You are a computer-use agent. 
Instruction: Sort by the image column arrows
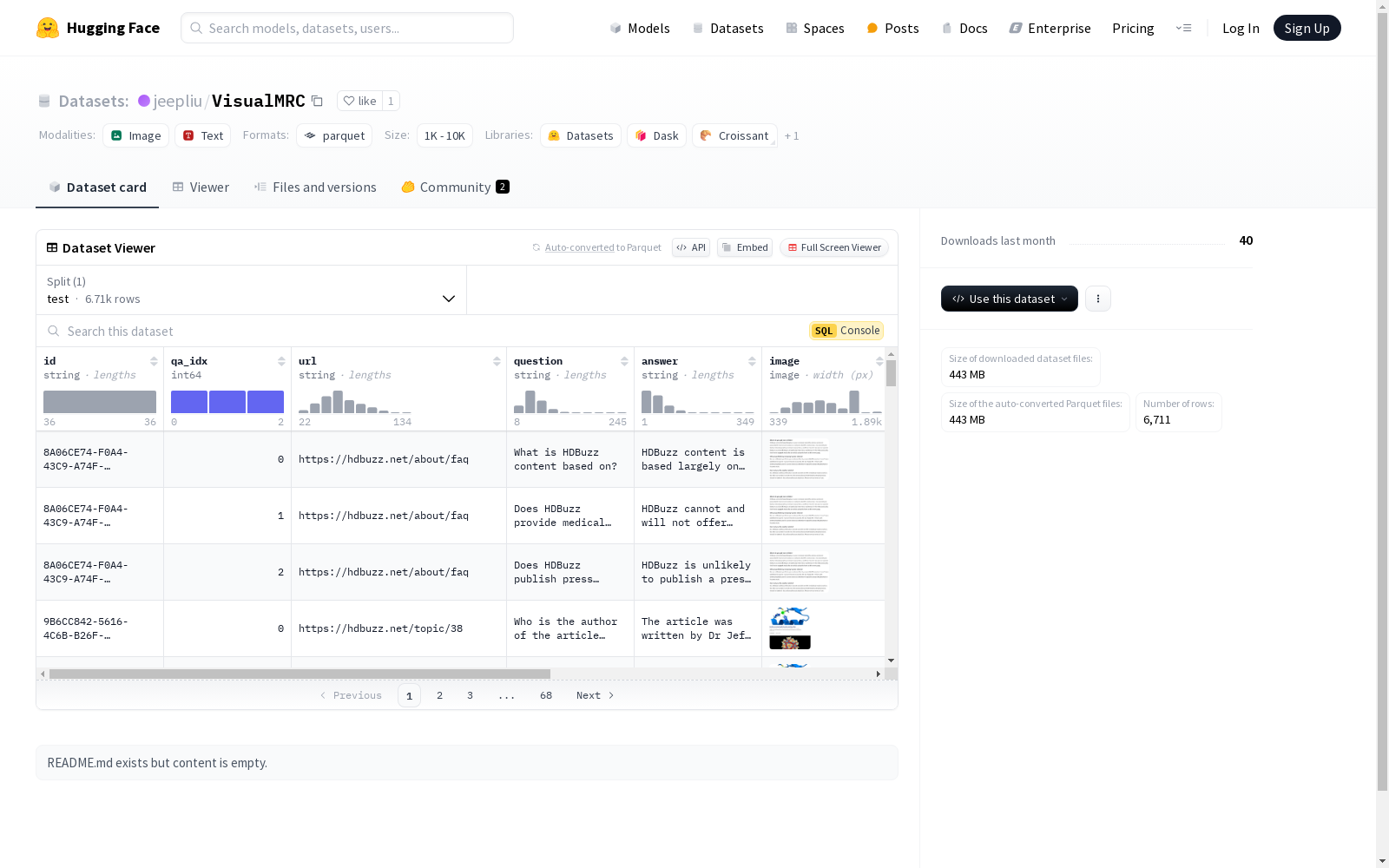pos(879,361)
